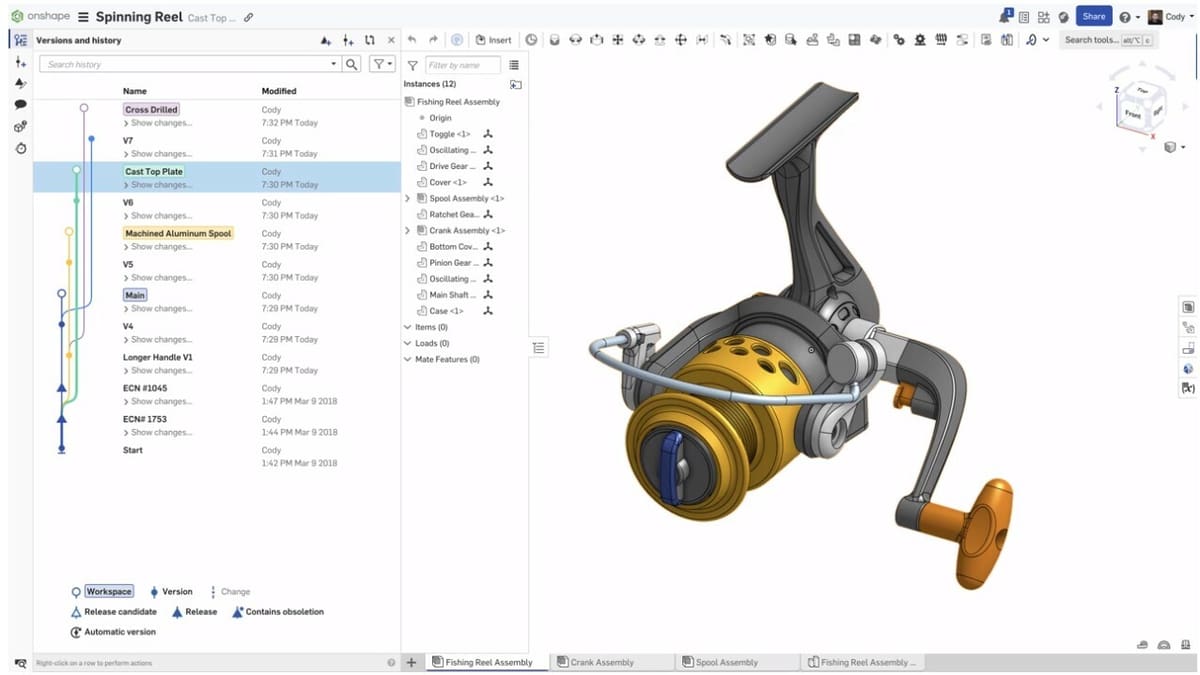Viewport: 1200px width, 675px height.
Task: Click the create version icon in left sidebar
Action: 20,62
